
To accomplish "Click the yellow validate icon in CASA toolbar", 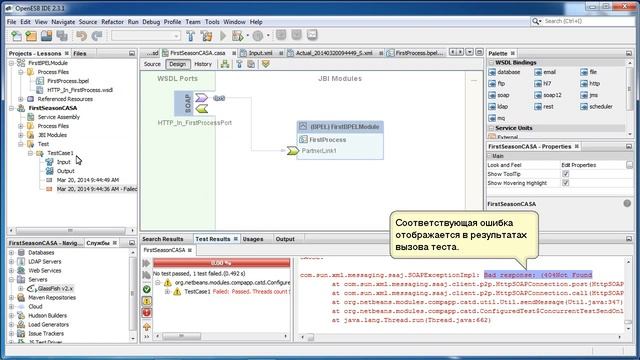I will [266, 64].
